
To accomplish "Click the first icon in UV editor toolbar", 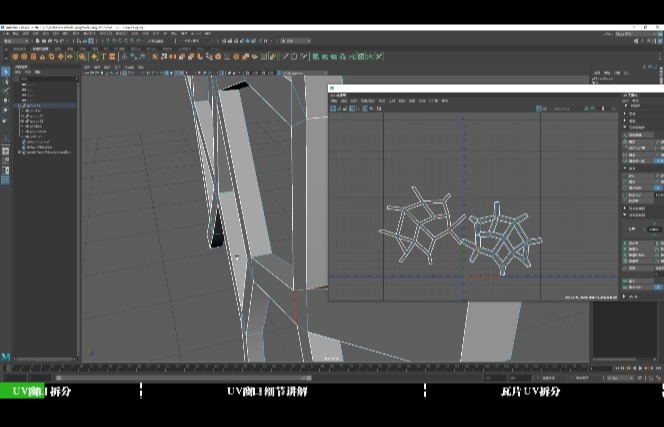I will (334, 108).
